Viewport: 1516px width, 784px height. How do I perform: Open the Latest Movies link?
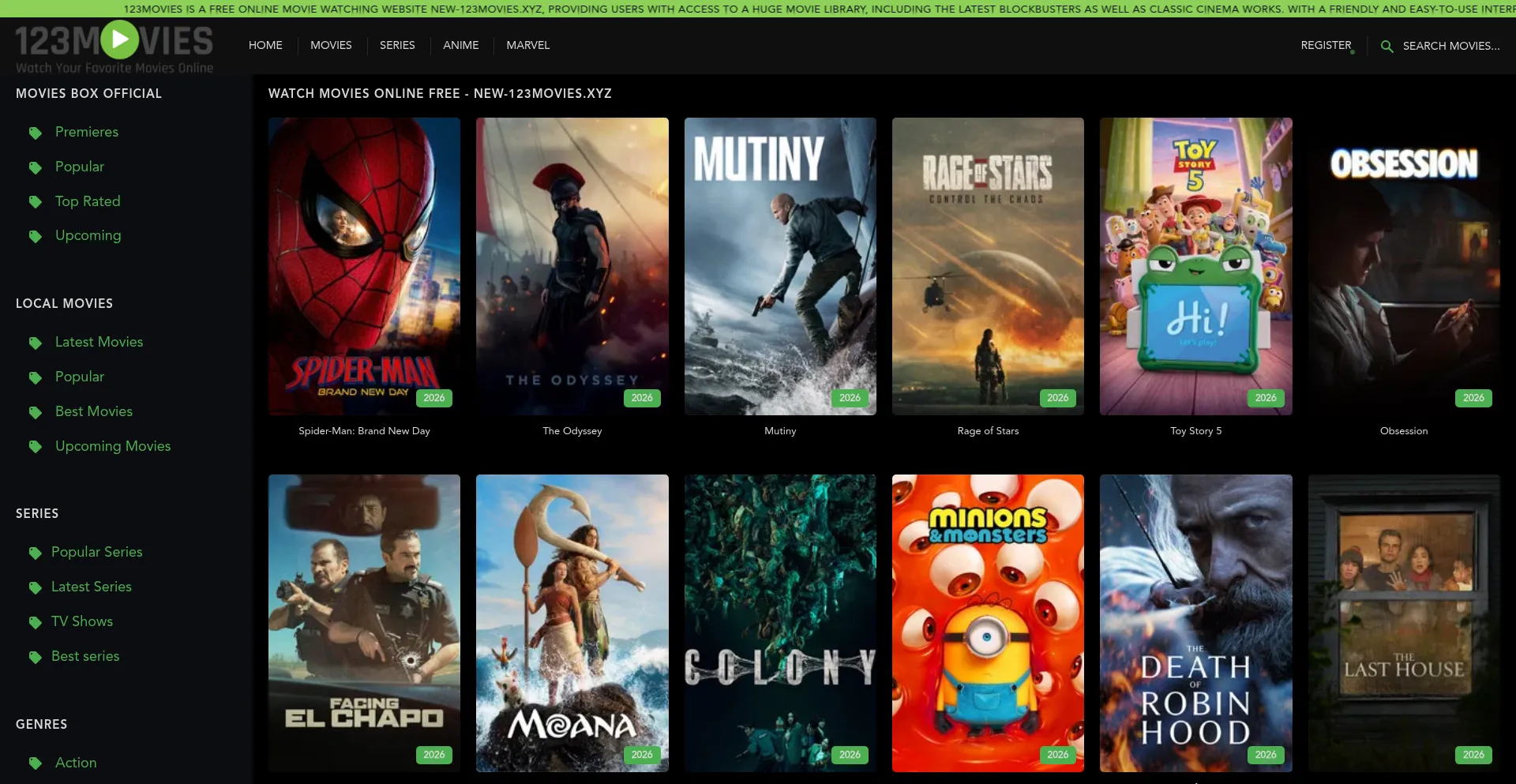99,342
